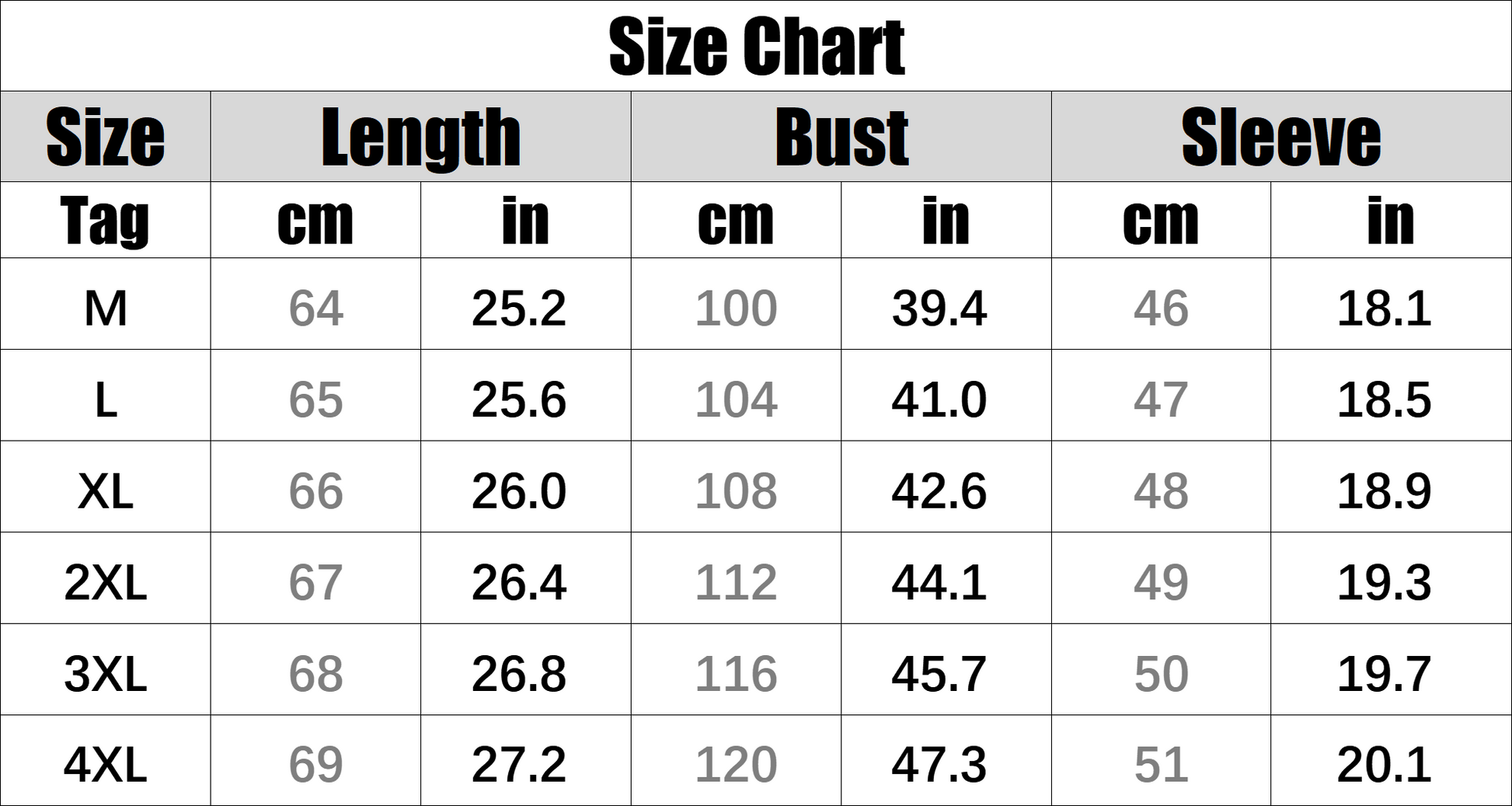Screen dimensions: 1512x806
Task: Select the 108 bust cm value
Action: click(736, 490)
